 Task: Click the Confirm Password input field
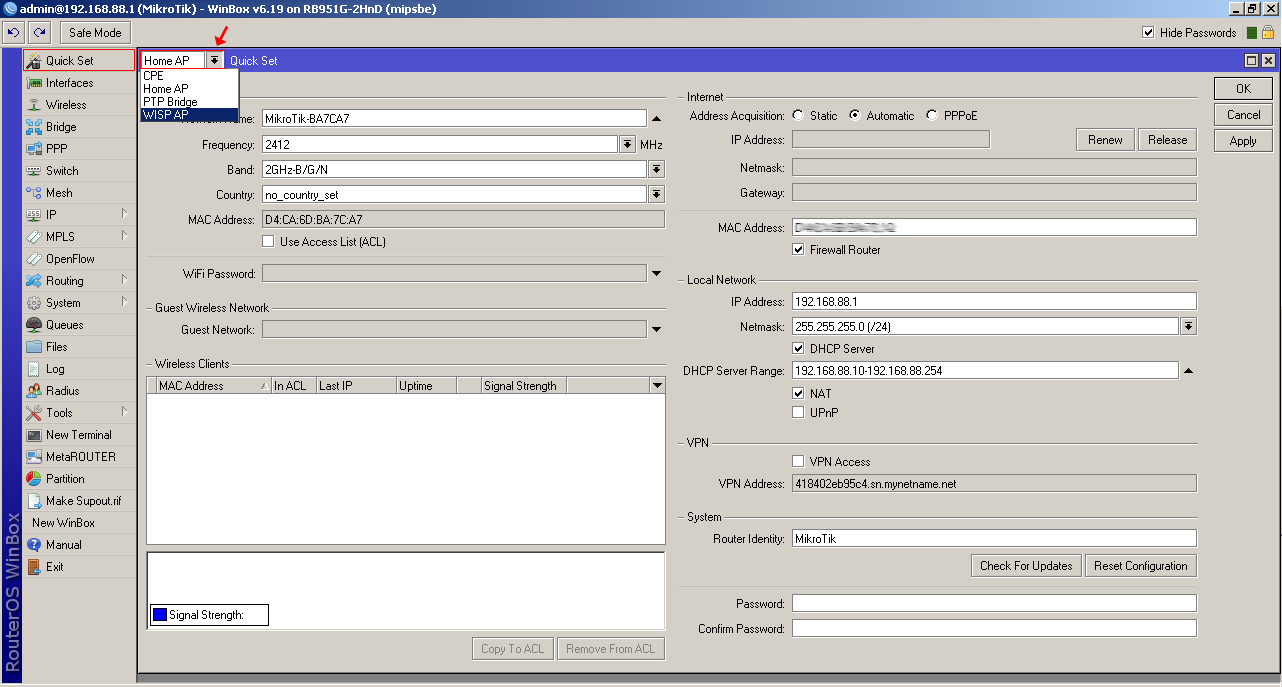point(994,629)
